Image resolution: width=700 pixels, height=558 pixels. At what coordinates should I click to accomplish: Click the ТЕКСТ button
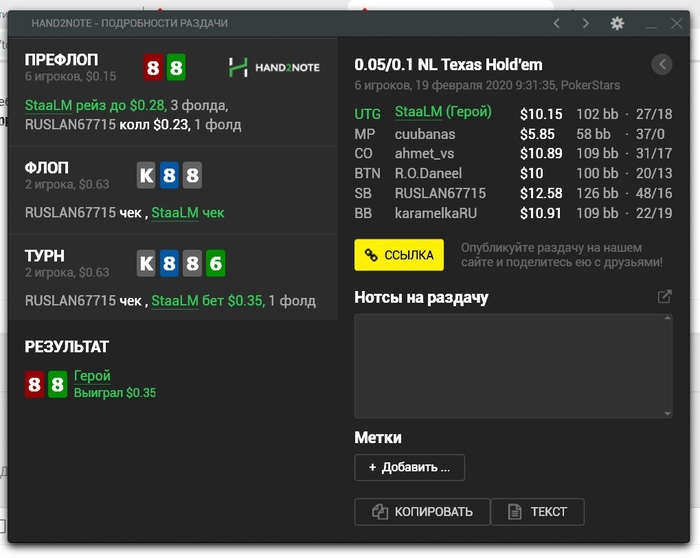click(x=538, y=512)
